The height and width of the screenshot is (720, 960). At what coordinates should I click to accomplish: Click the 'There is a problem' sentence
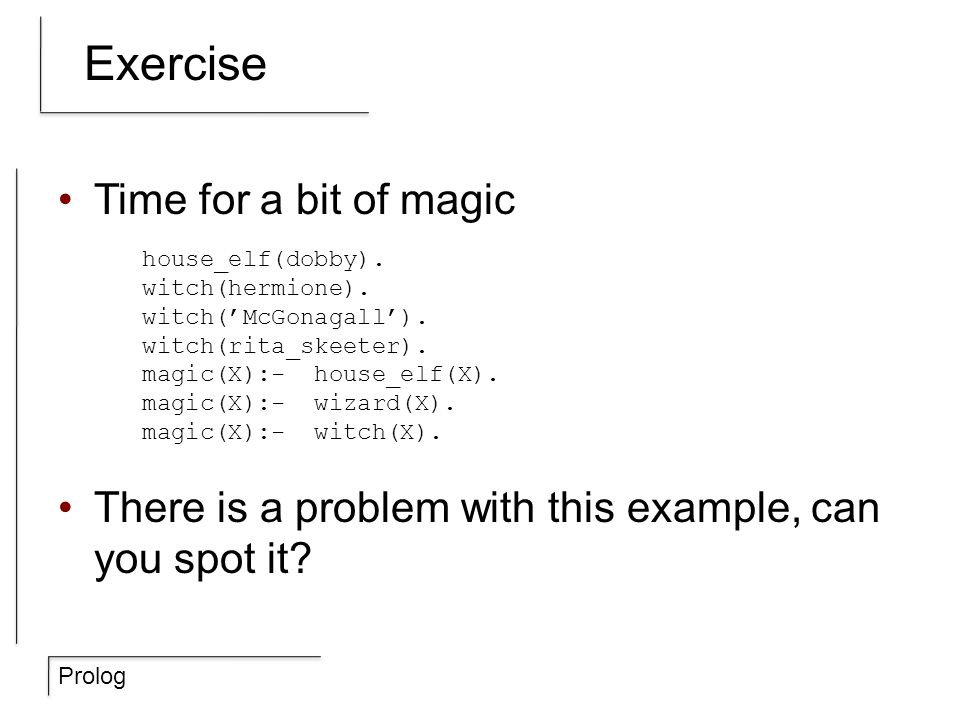coord(487,534)
